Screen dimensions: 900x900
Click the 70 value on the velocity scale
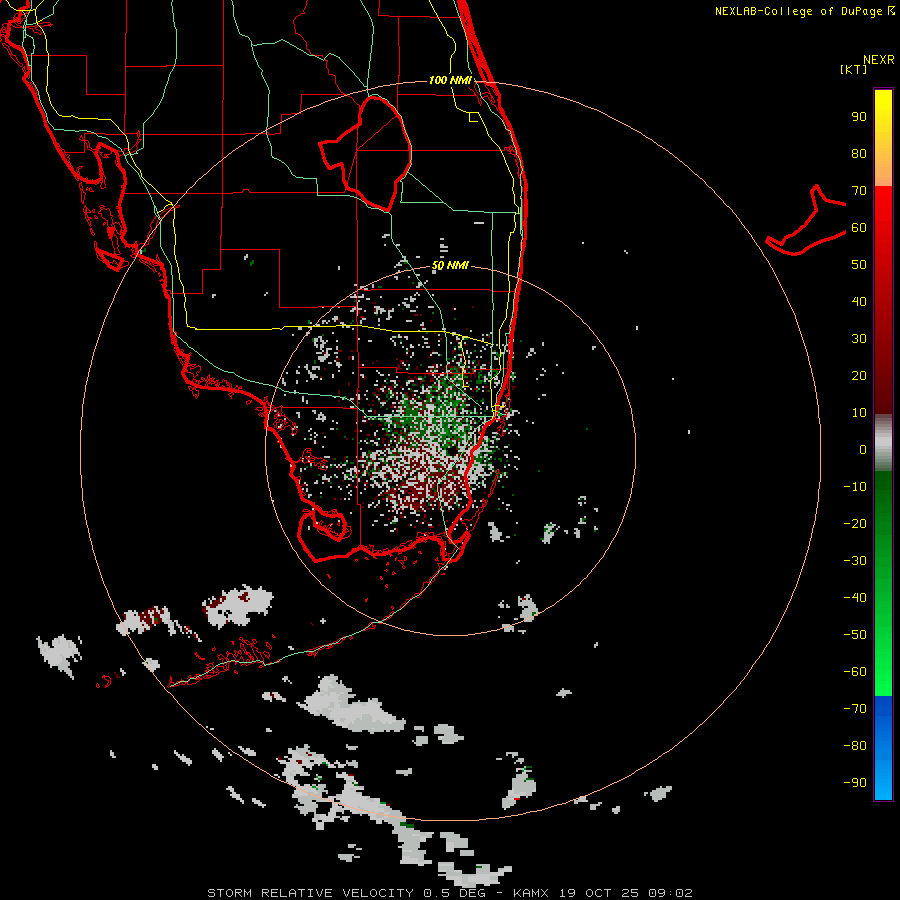(859, 191)
